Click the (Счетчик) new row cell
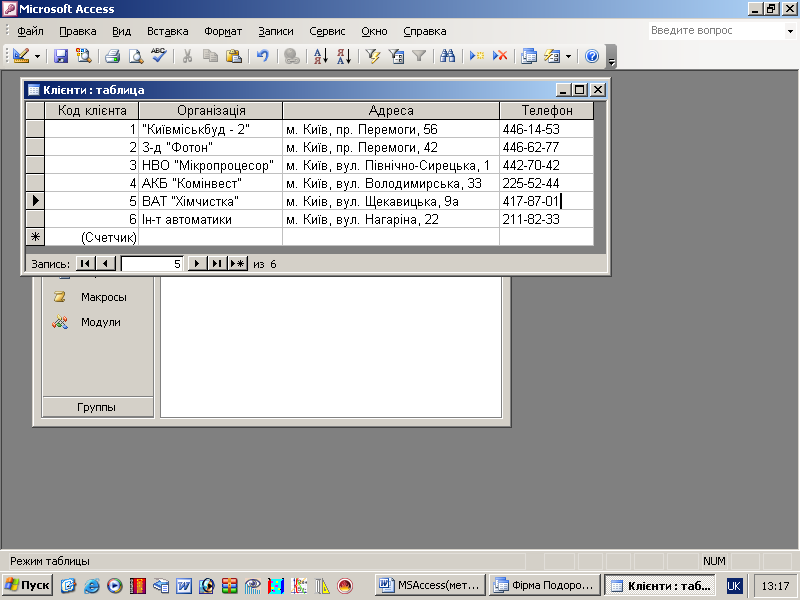Viewport: 800px width, 600px height. pyautogui.click(x=92, y=237)
